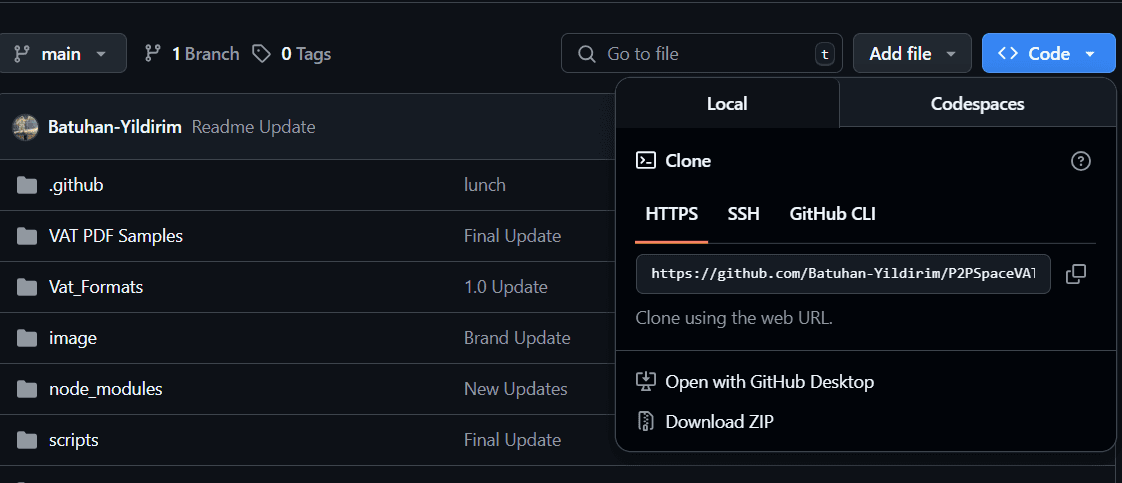Click the magnifier icon in Go to file
1122x483 pixels.
587,54
